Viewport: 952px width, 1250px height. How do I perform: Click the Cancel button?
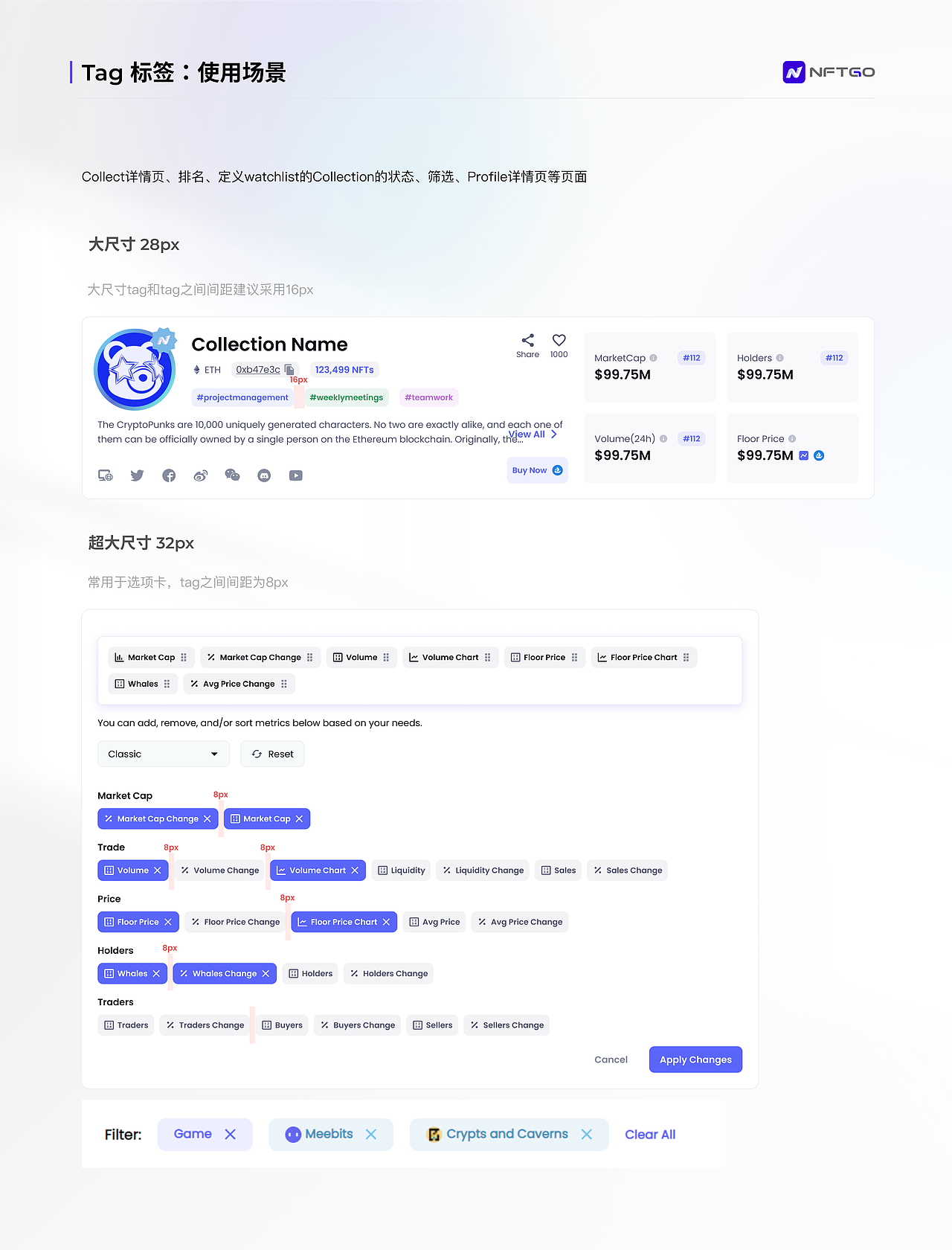point(611,1060)
